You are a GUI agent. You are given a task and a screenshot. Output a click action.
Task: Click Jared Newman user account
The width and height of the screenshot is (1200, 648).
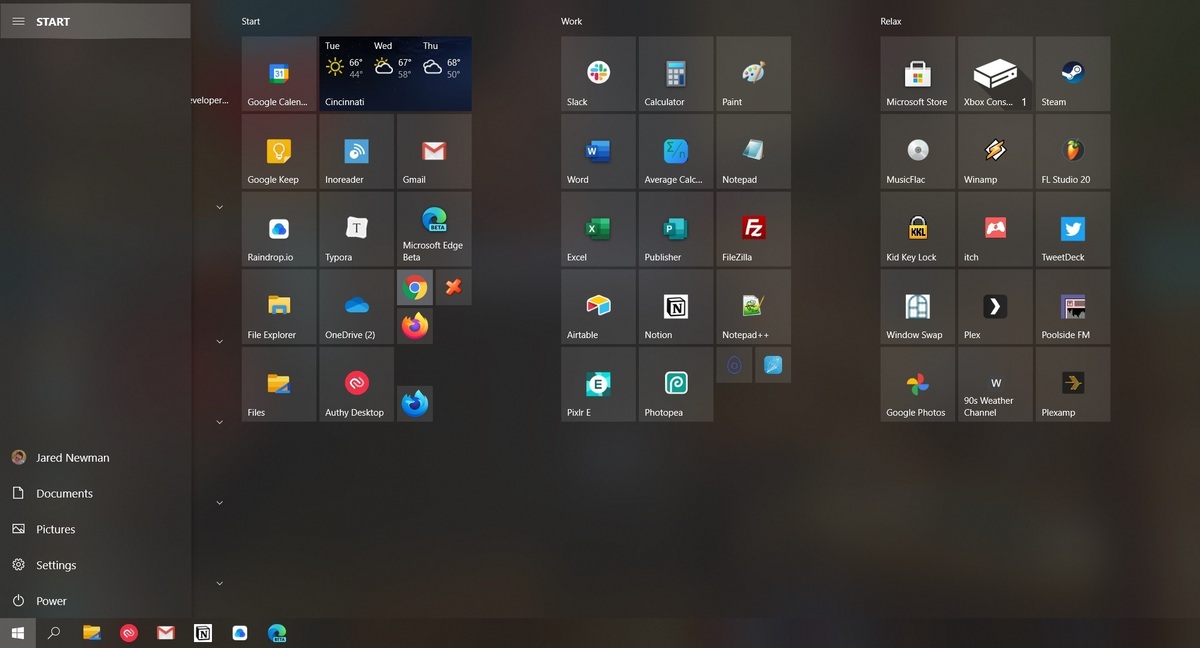72,457
